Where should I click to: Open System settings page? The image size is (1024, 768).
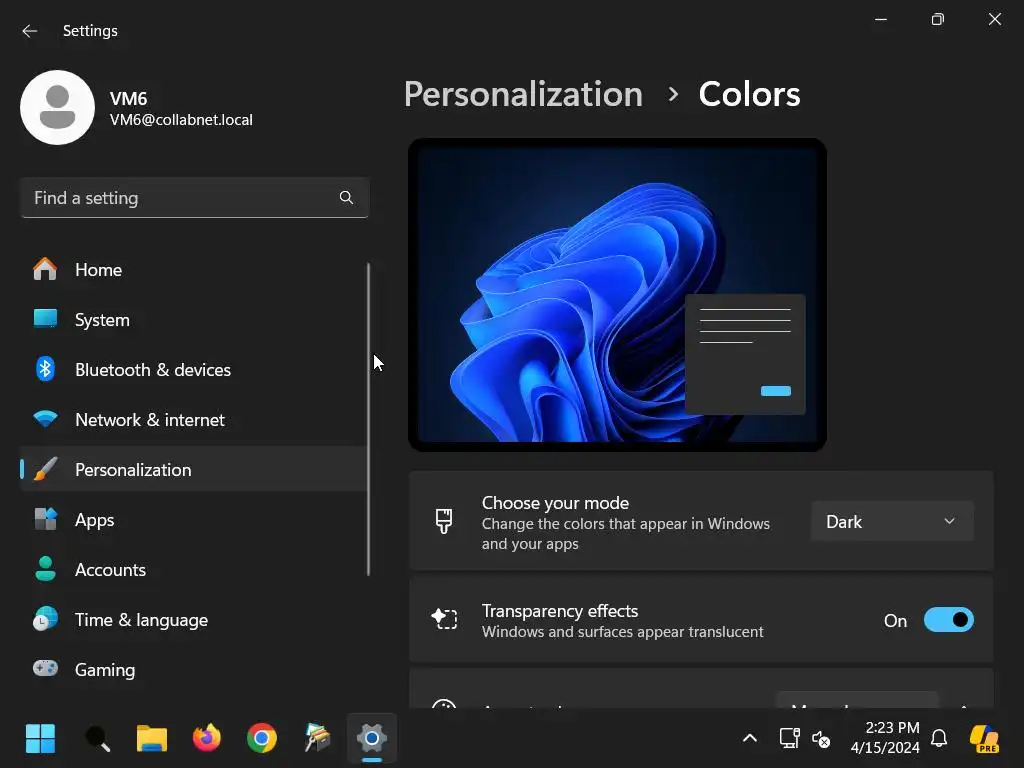(194, 319)
